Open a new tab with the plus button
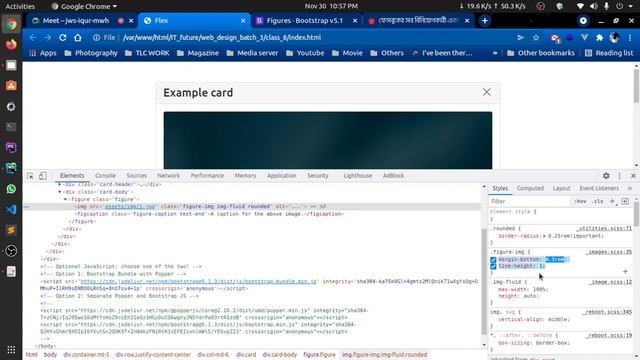640x360 pixels. (x=484, y=21)
